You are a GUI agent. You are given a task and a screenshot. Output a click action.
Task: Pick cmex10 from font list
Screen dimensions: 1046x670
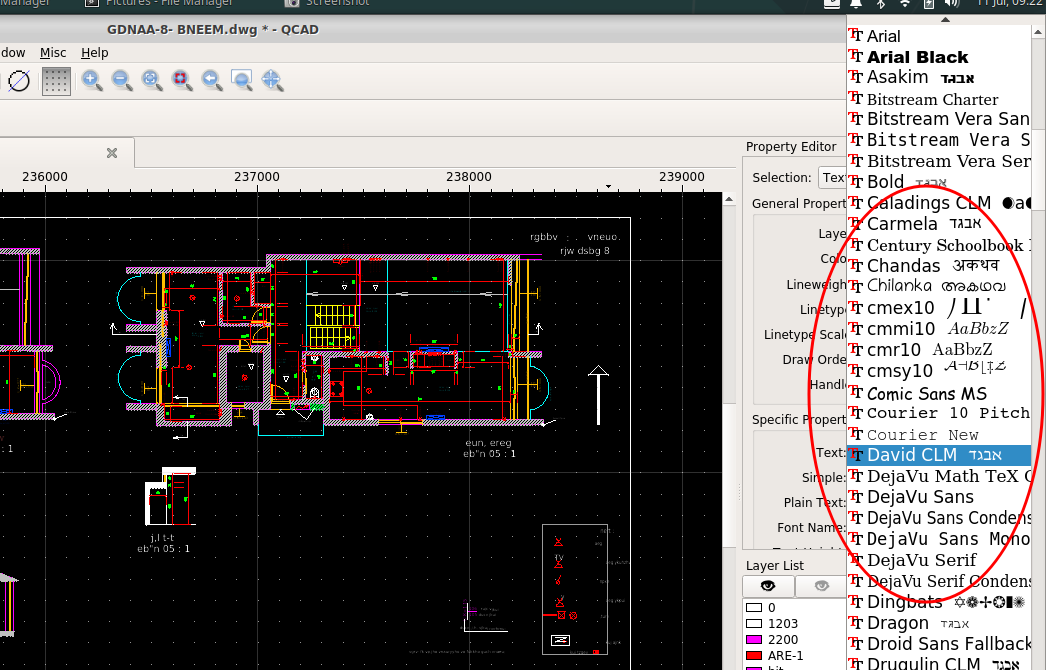(939, 308)
